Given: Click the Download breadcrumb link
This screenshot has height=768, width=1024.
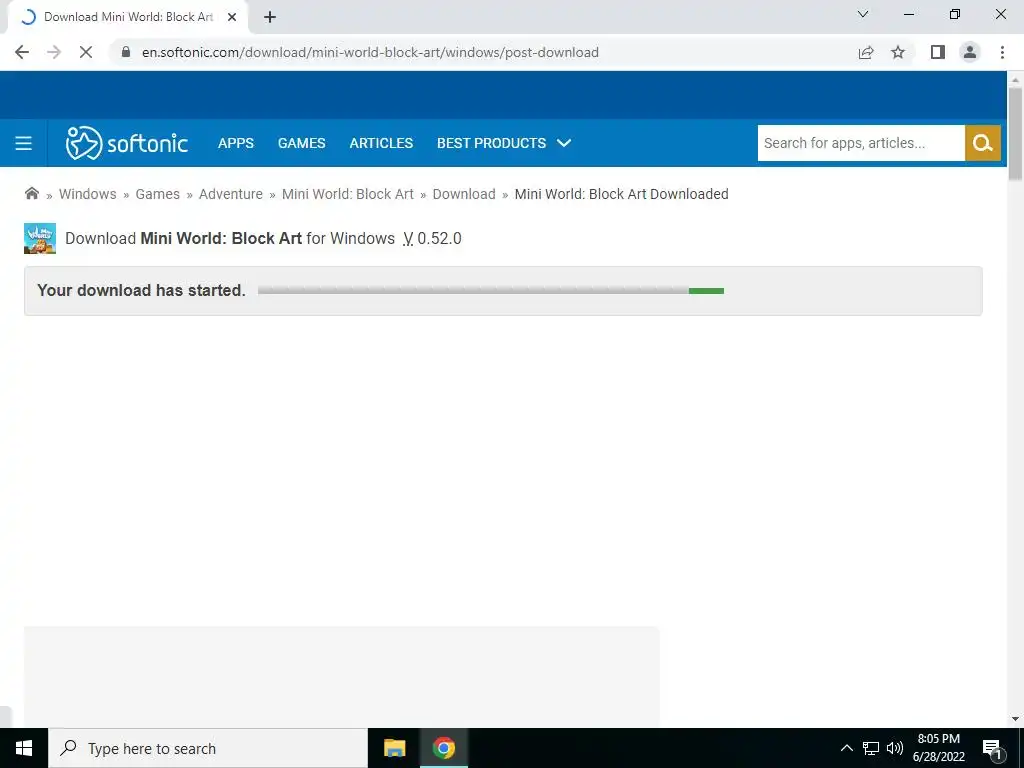Looking at the screenshot, I should pos(464,194).
